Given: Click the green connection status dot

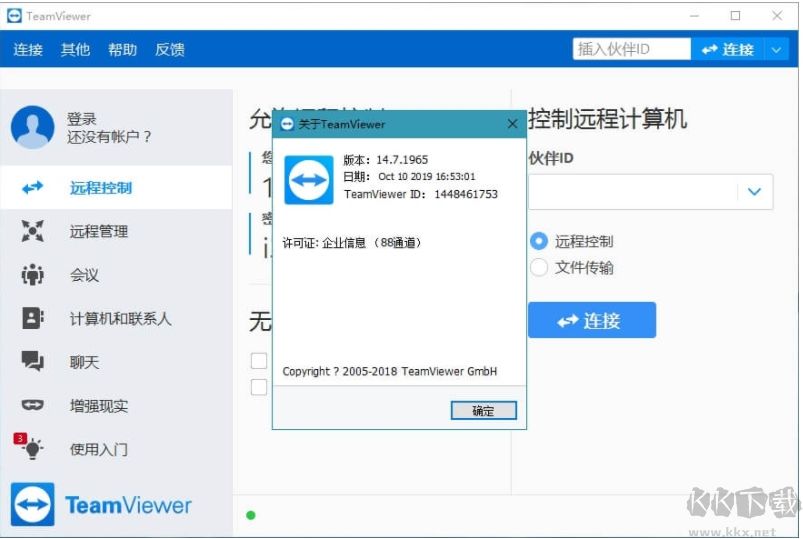Looking at the screenshot, I should tap(251, 515).
